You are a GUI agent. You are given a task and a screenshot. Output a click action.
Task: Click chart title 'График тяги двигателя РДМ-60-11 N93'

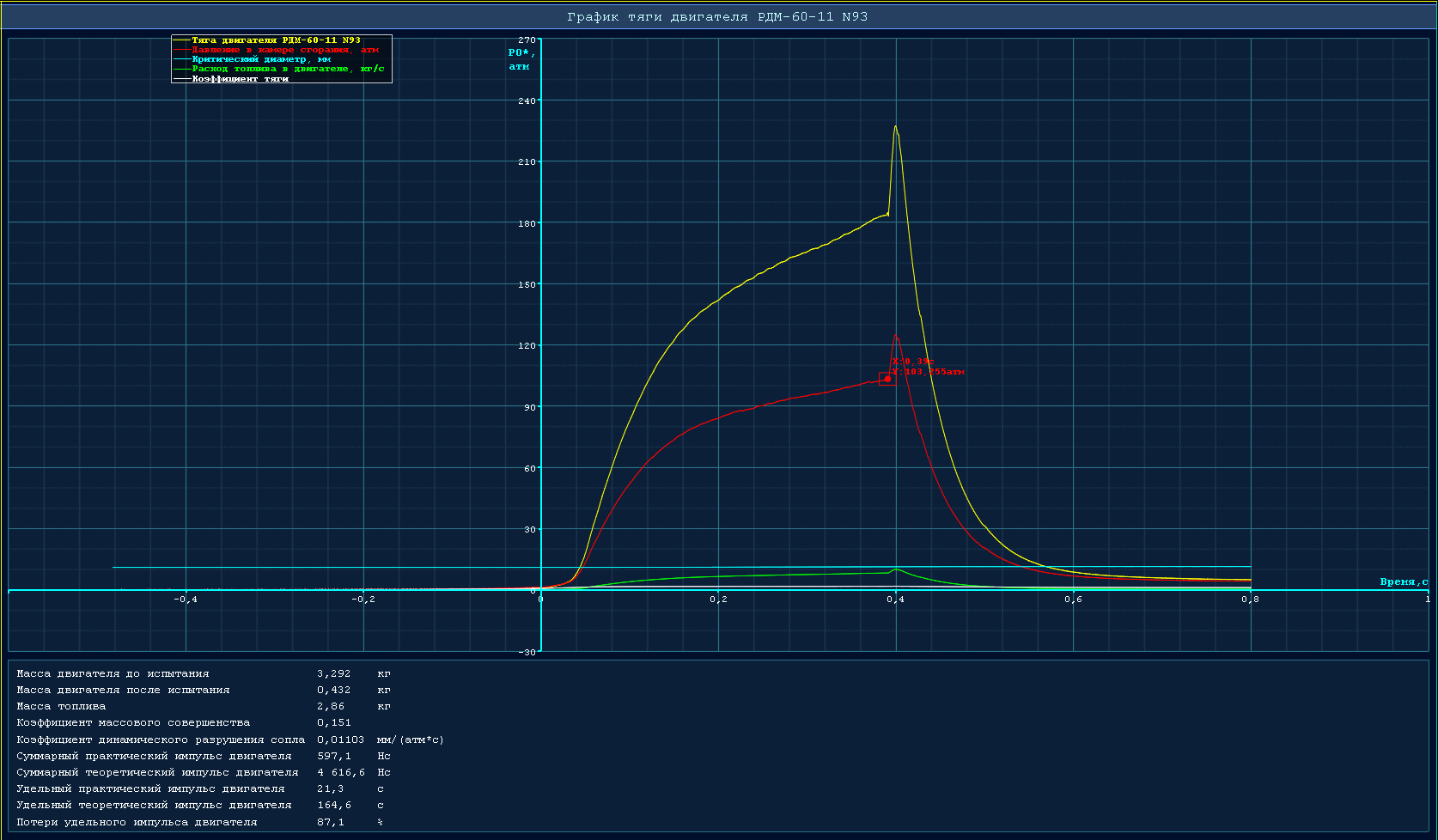(717, 16)
